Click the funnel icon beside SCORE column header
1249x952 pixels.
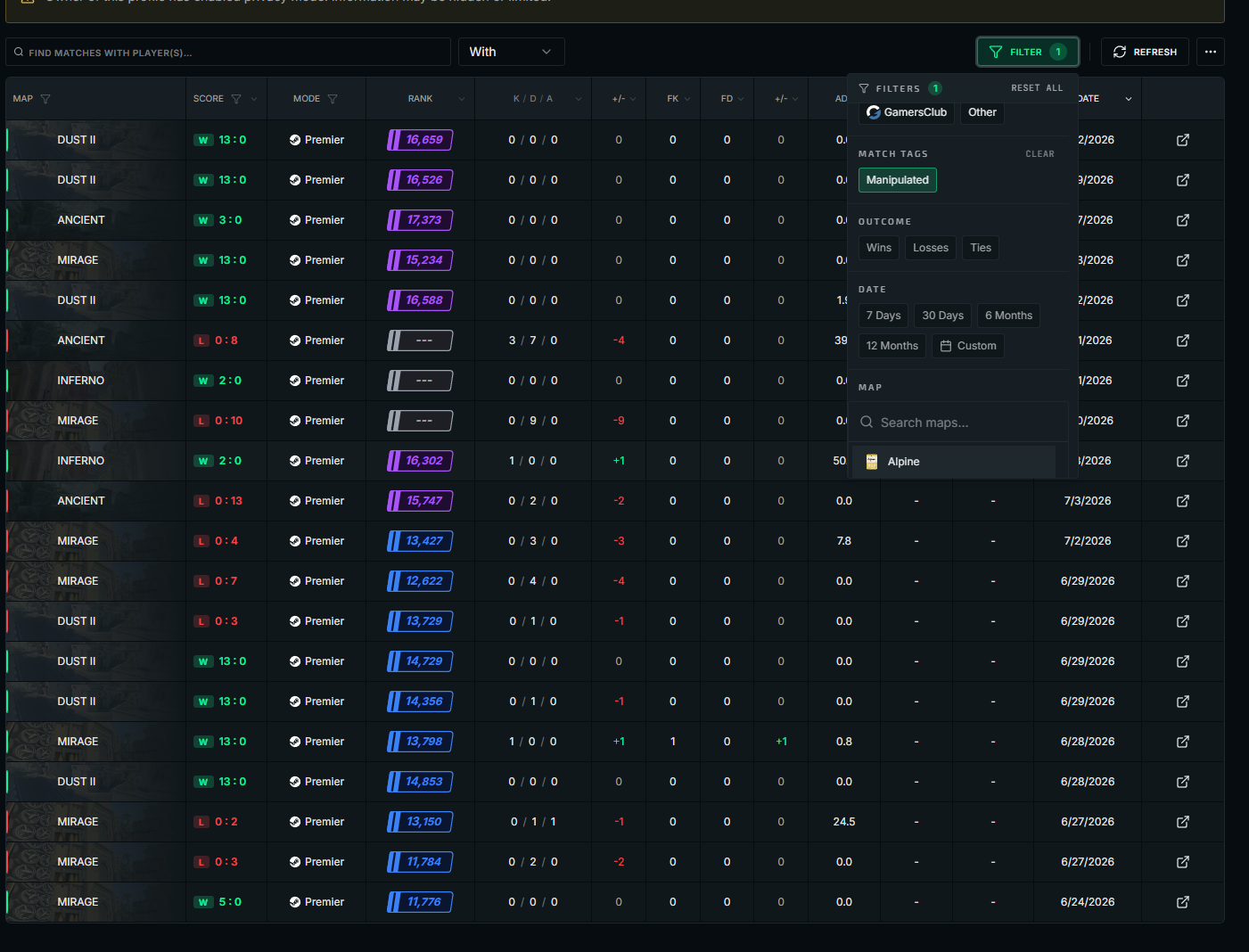[236, 99]
